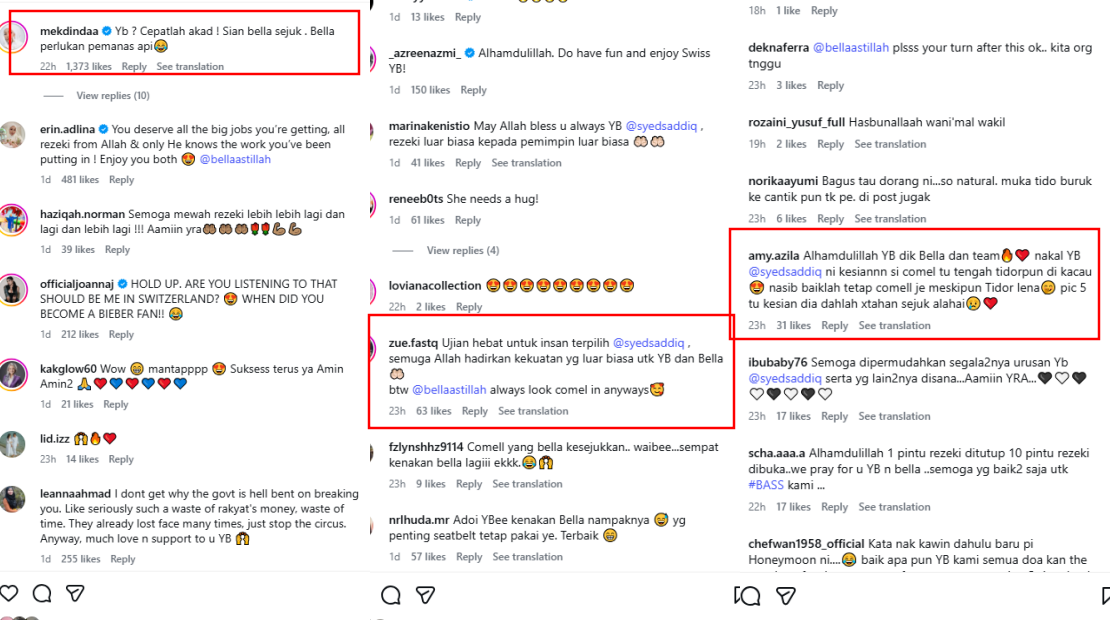Open mekdindaa's profile picture
This screenshot has height=620, width=1110.
pos(13,38)
